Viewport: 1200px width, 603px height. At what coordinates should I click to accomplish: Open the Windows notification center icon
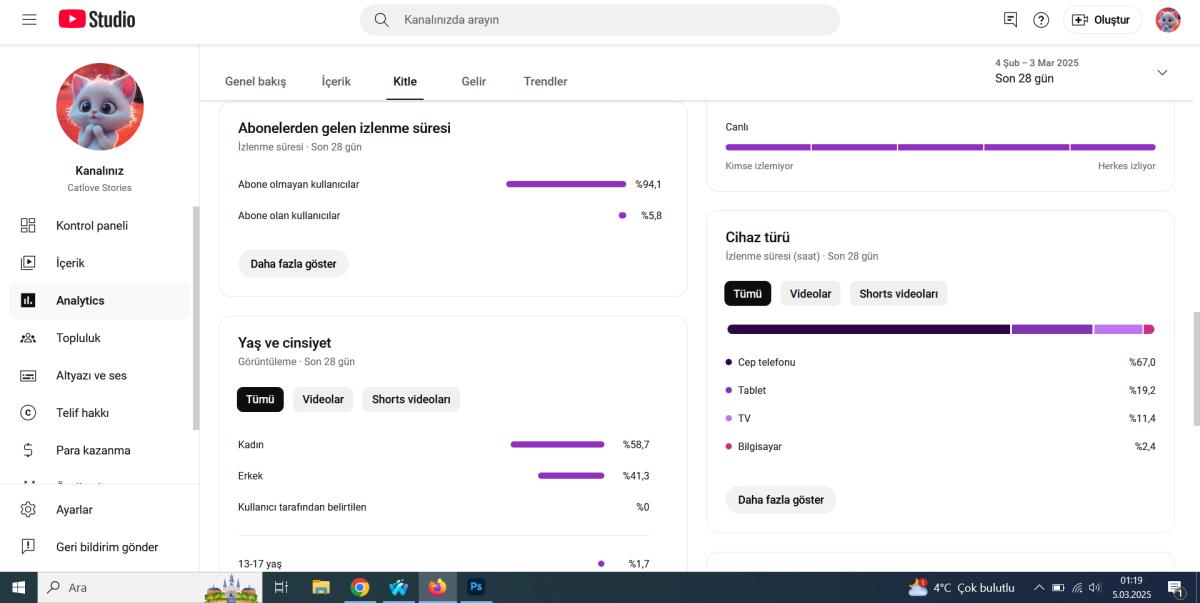(x=1177, y=588)
